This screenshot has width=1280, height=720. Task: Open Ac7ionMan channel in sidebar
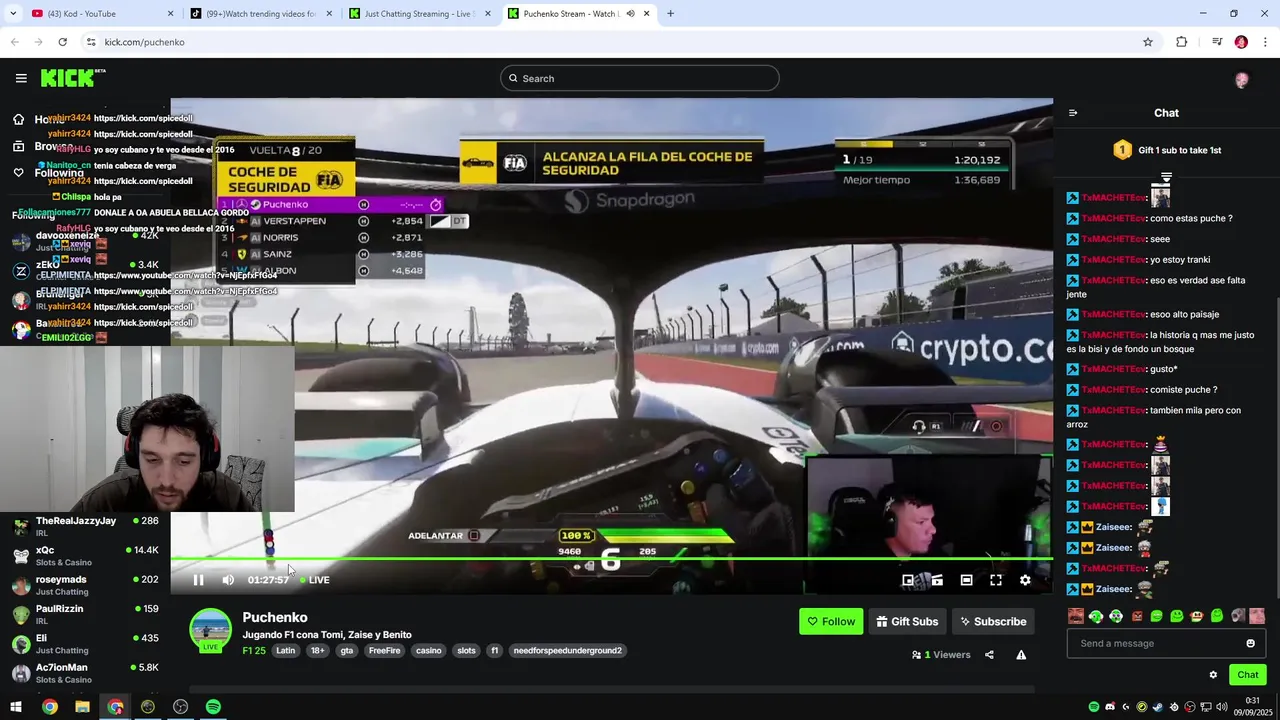(x=85, y=673)
